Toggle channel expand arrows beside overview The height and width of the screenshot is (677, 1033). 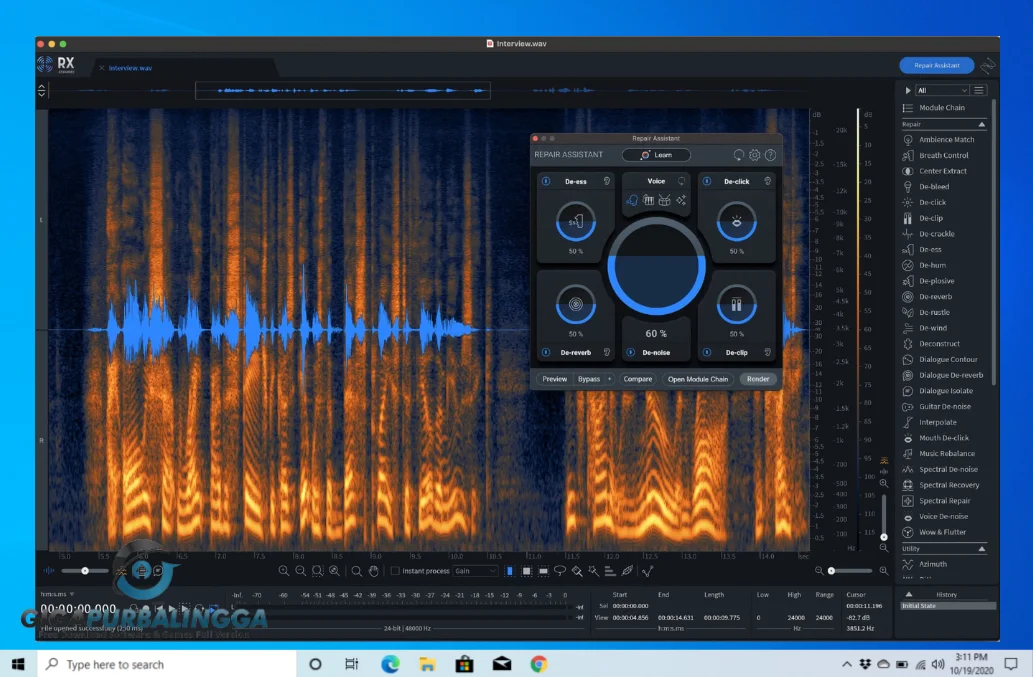[x=42, y=90]
